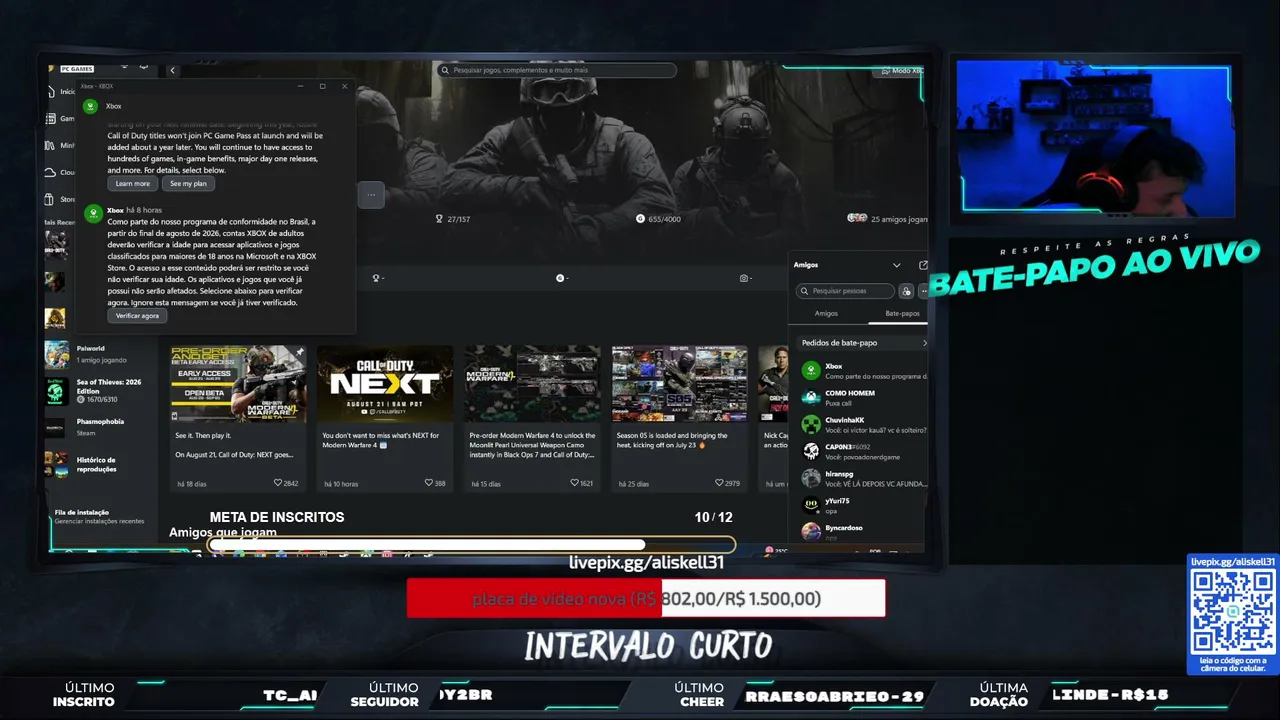Click the Learn more button
Image resolution: width=1280 pixels, height=720 pixels.
coord(133,184)
